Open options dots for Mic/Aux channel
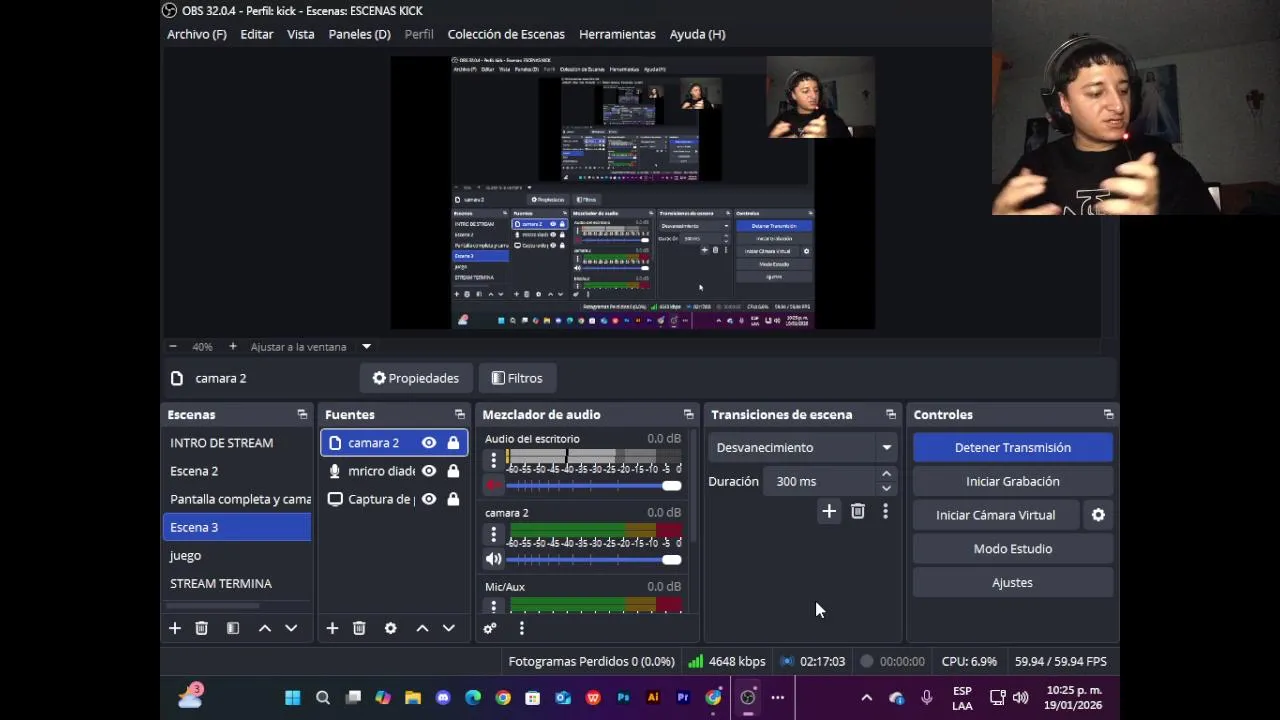Image resolution: width=1280 pixels, height=720 pixels. 493,605
